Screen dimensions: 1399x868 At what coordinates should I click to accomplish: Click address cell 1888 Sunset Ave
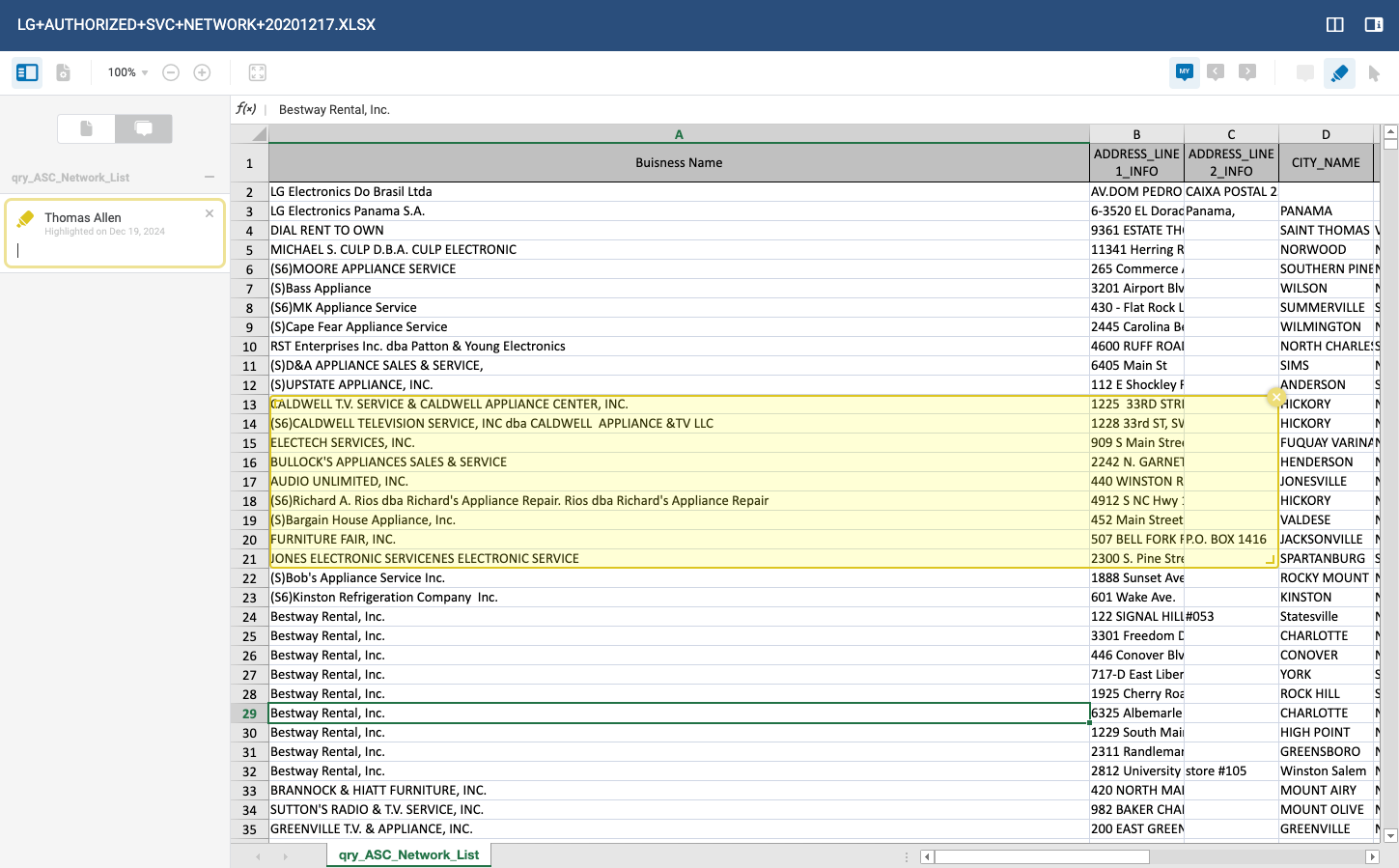pos(1136,578)
